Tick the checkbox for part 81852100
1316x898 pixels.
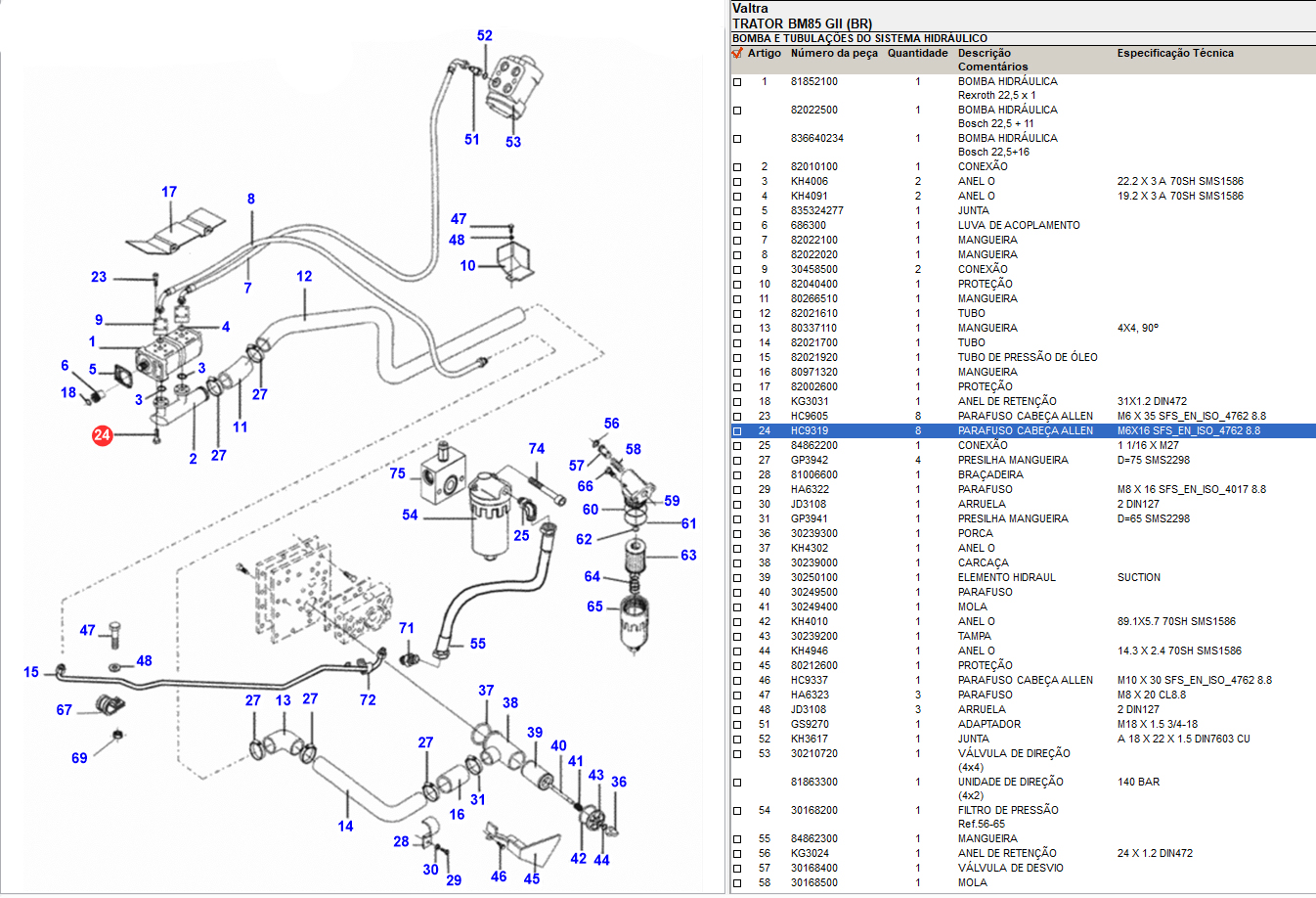click(737, 82)
